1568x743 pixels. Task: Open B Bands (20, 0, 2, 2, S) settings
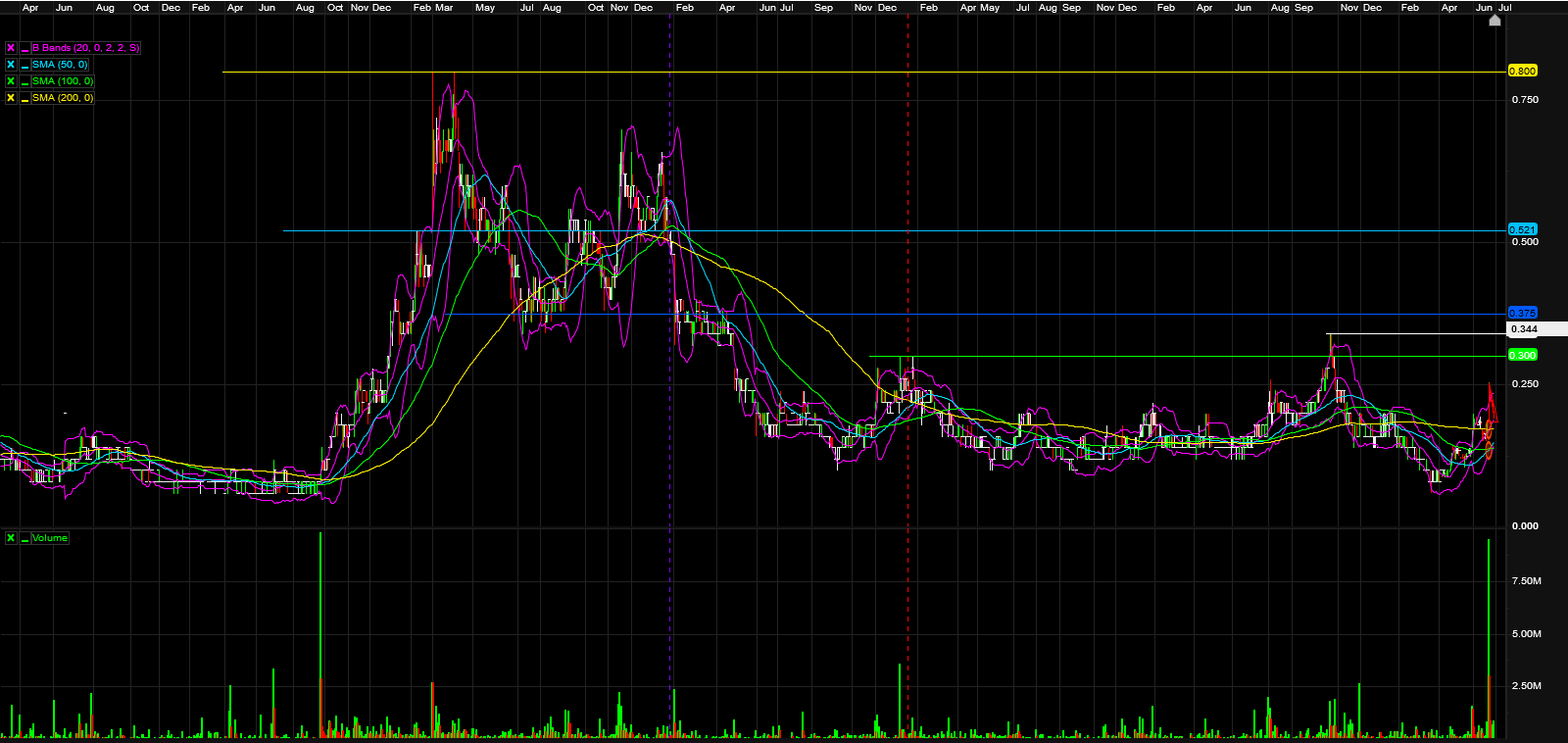(x=86, y=48)
